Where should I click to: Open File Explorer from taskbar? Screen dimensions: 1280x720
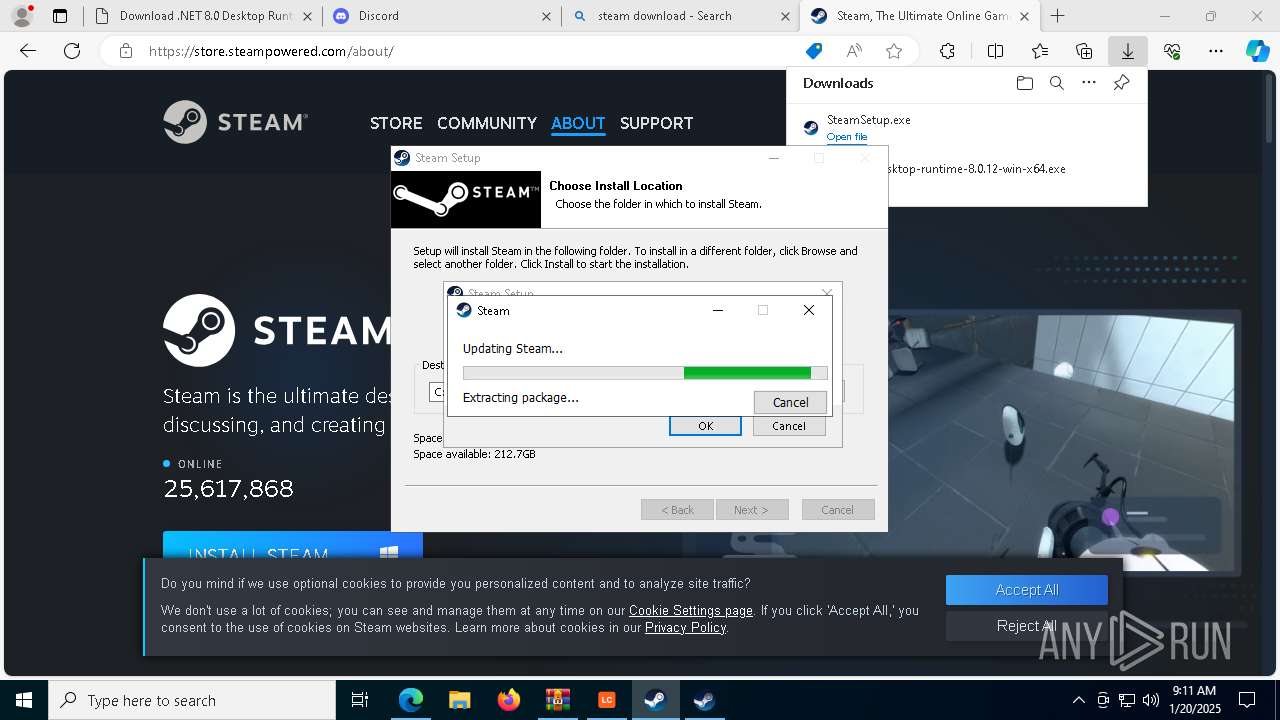(459, 700)
